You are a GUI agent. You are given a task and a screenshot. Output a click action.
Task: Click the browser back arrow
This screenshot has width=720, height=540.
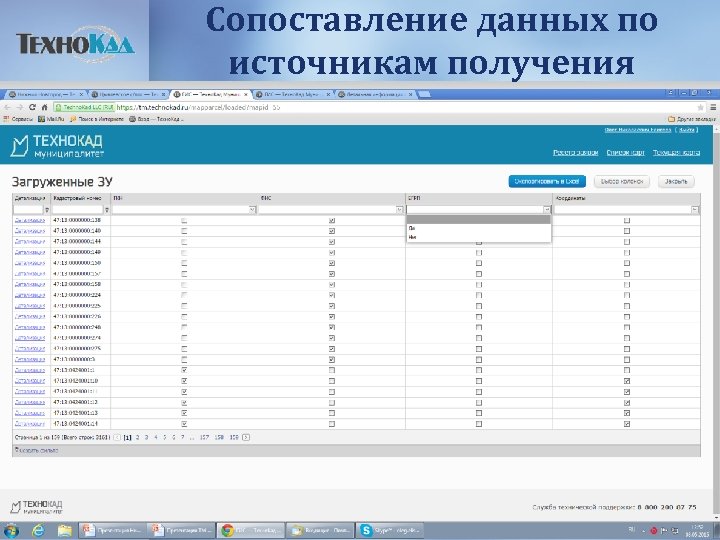click(x=7, y=107)
